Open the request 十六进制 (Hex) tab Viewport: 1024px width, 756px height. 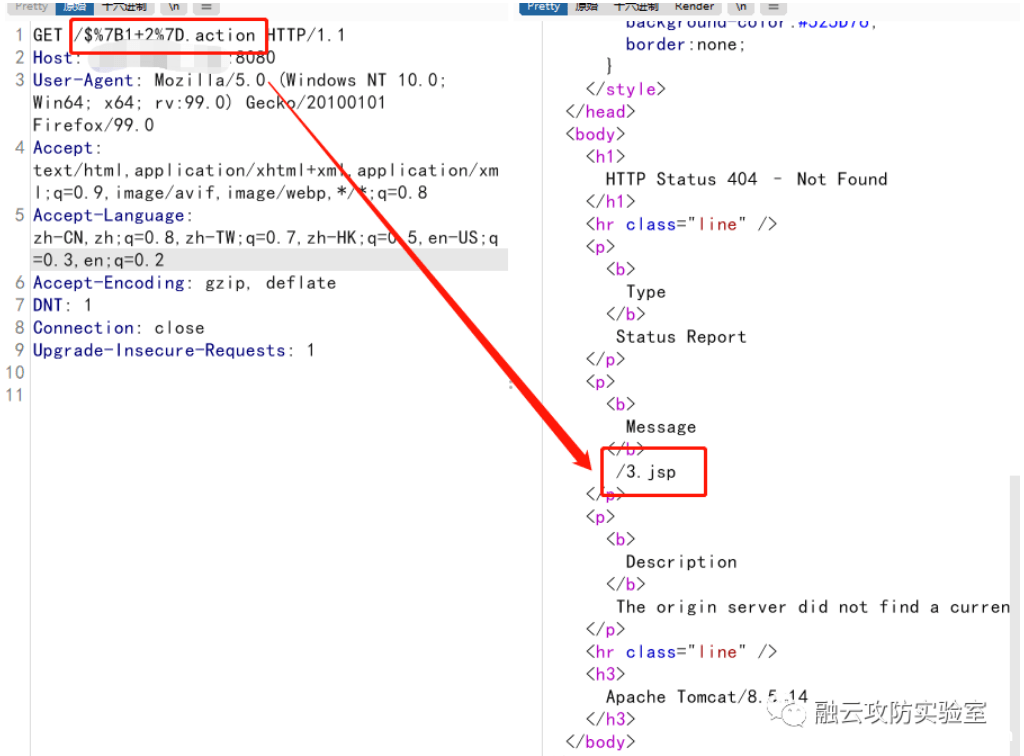coord(124,7)
